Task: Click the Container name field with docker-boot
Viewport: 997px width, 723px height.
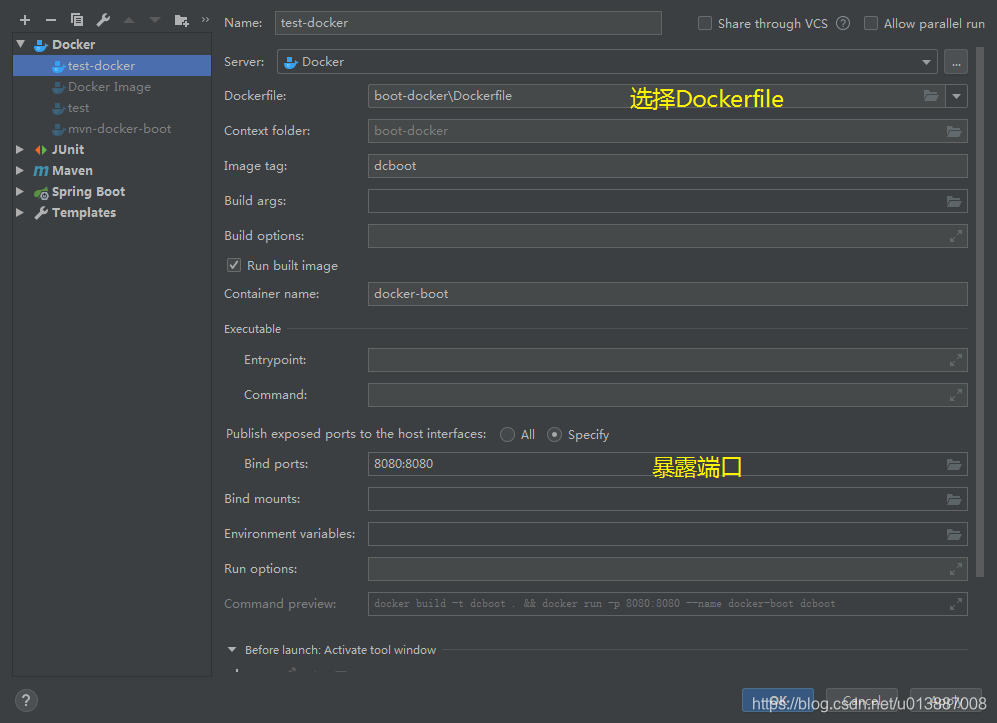Action: [668, 294]
